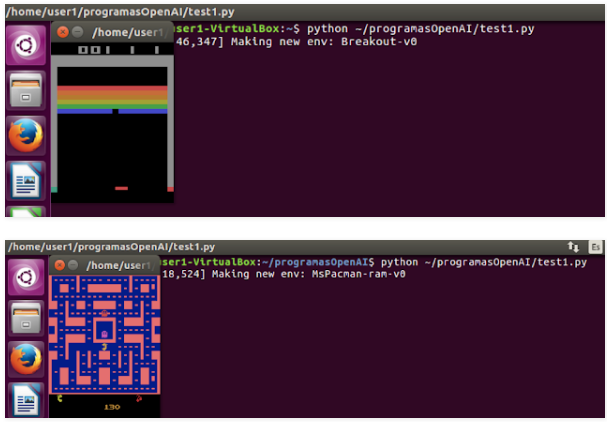
Task: Click the red paddle in Breakout
Action: click(121, 189)
